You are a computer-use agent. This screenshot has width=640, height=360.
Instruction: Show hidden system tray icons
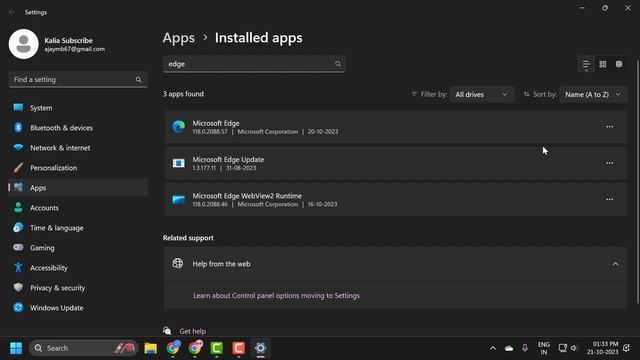[x=493, y=348]
